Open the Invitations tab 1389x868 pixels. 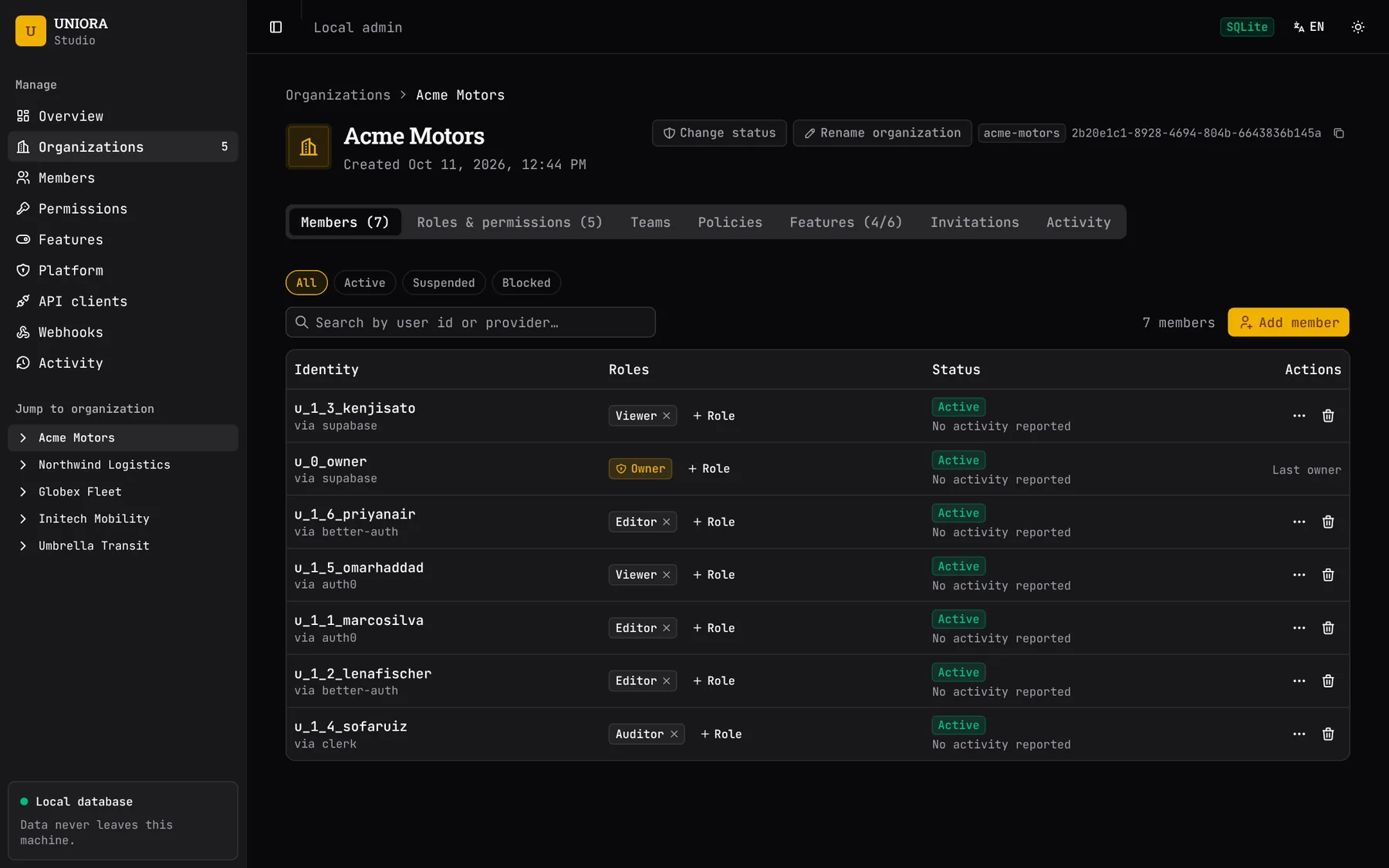click(975, 222)
